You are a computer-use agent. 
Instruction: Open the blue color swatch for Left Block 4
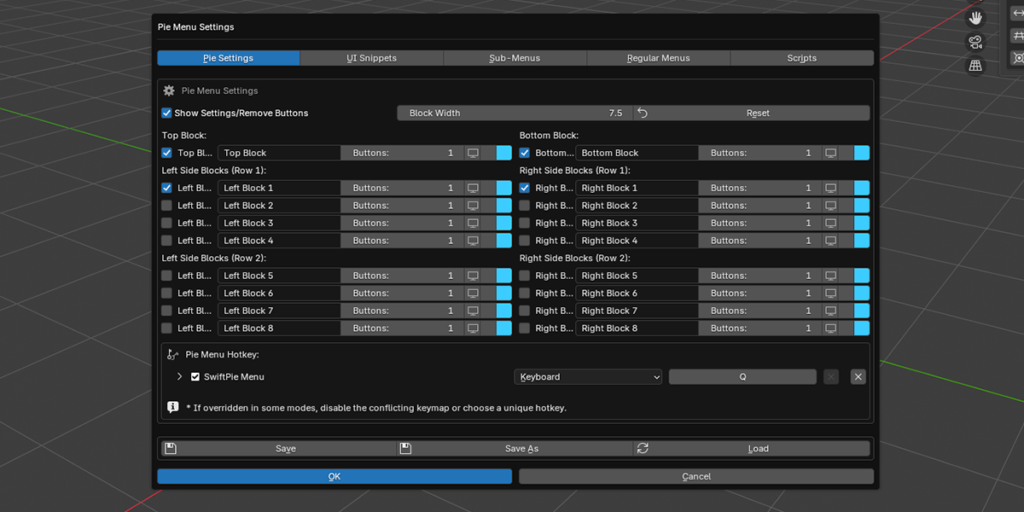point(504,241)
